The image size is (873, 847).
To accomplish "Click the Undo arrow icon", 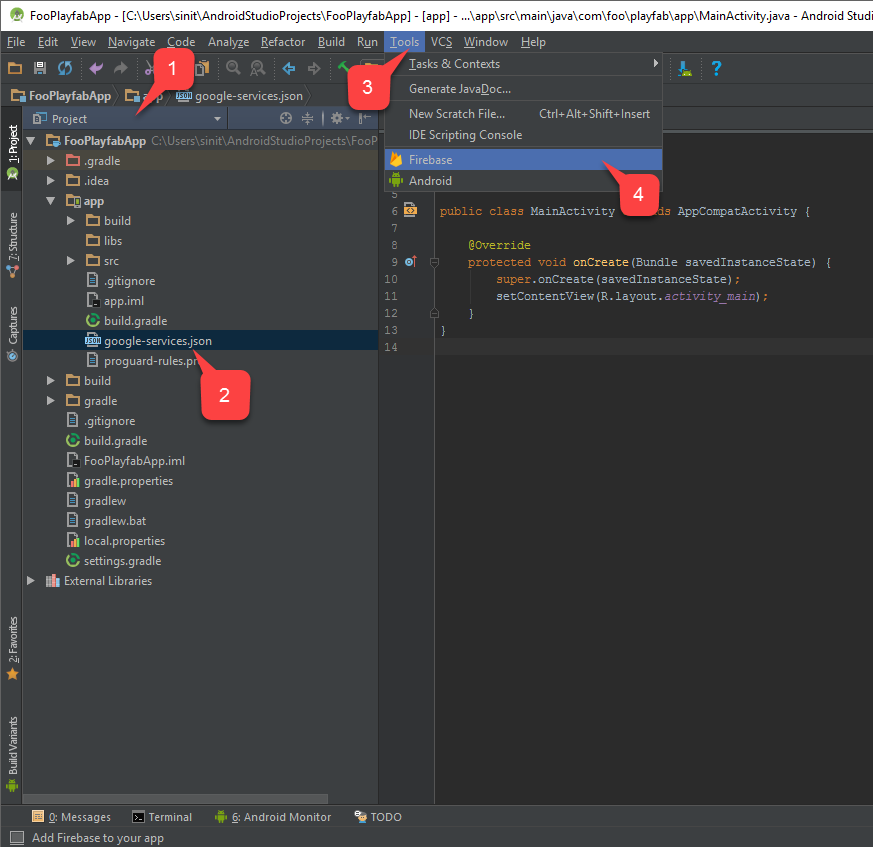I will 96,68.
